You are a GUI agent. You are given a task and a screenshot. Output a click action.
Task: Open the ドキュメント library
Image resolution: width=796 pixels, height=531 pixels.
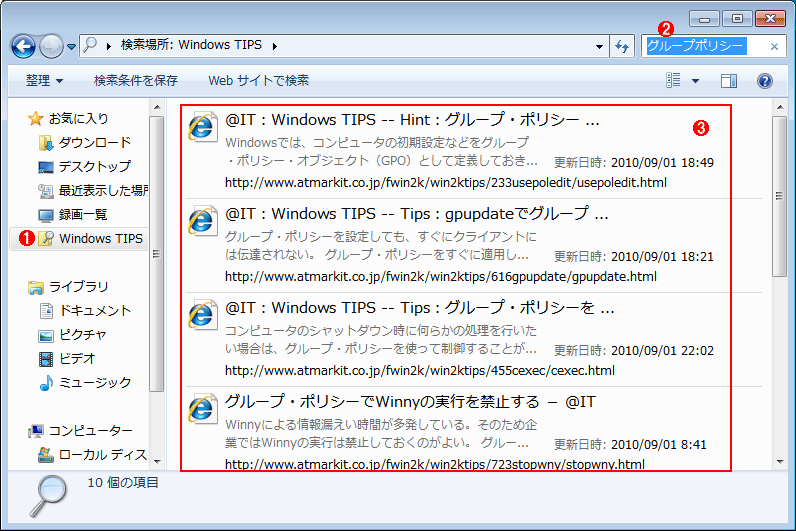pos(95,310)
